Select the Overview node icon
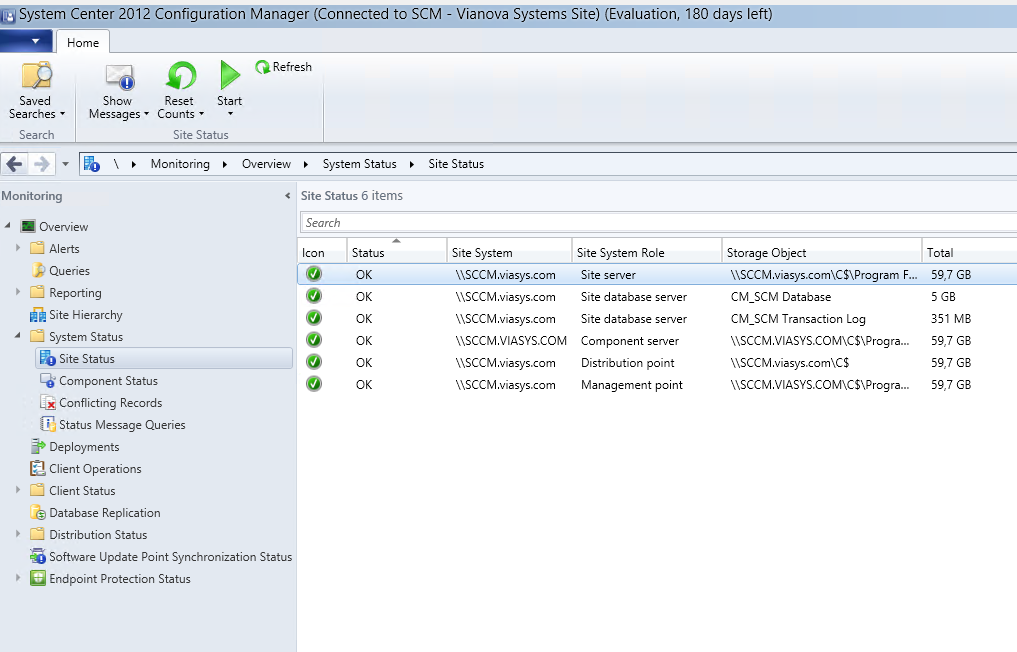Image resolution: width=1017 pixels, height=652 pixels. pos(28,226)
